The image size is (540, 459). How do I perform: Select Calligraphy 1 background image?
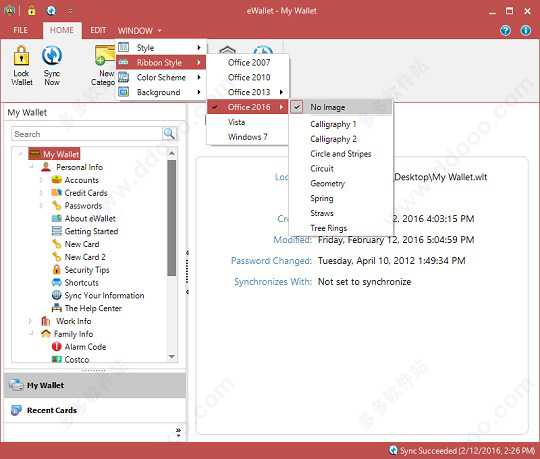pos(333,124)
